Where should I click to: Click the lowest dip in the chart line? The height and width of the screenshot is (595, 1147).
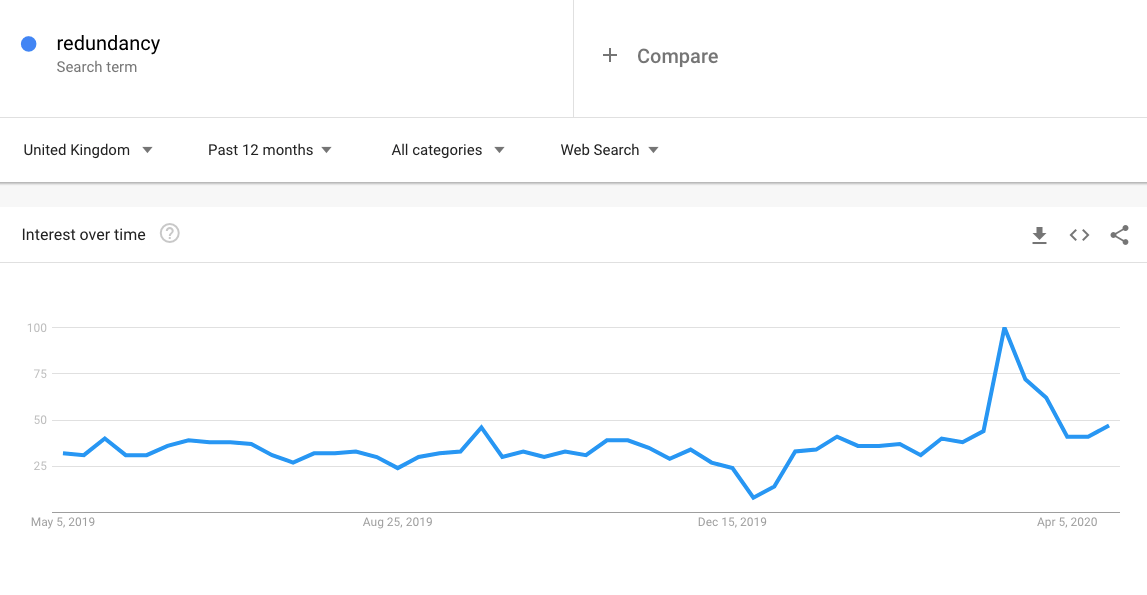point(753,497)
